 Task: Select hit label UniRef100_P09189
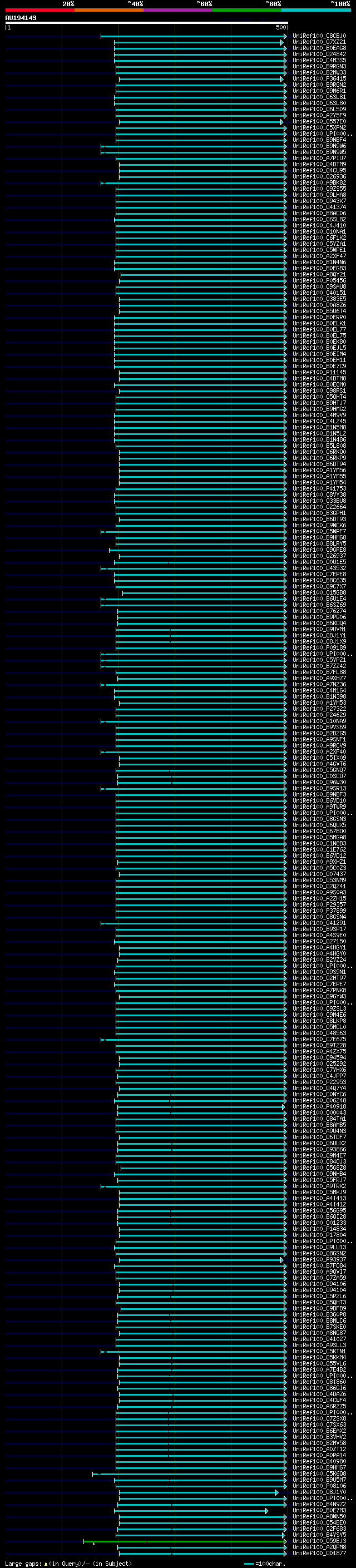click(319, 647)
